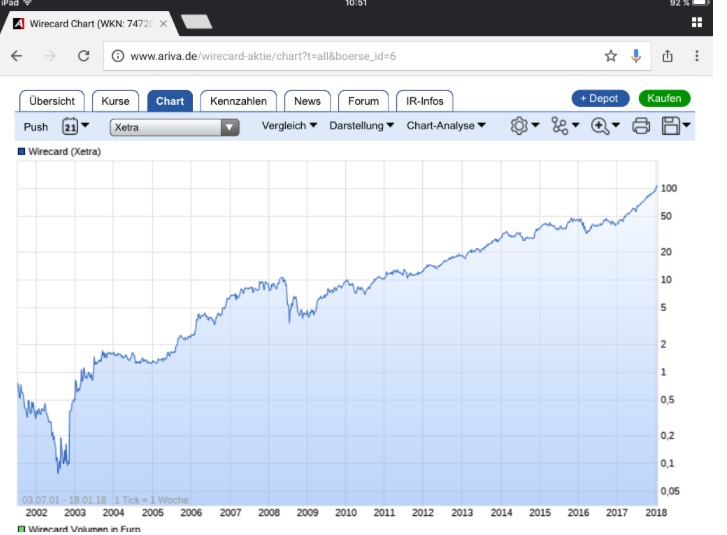Click the ariva favicon on the tab
Viewport: 727px width, 535px height.
point(19,23)
